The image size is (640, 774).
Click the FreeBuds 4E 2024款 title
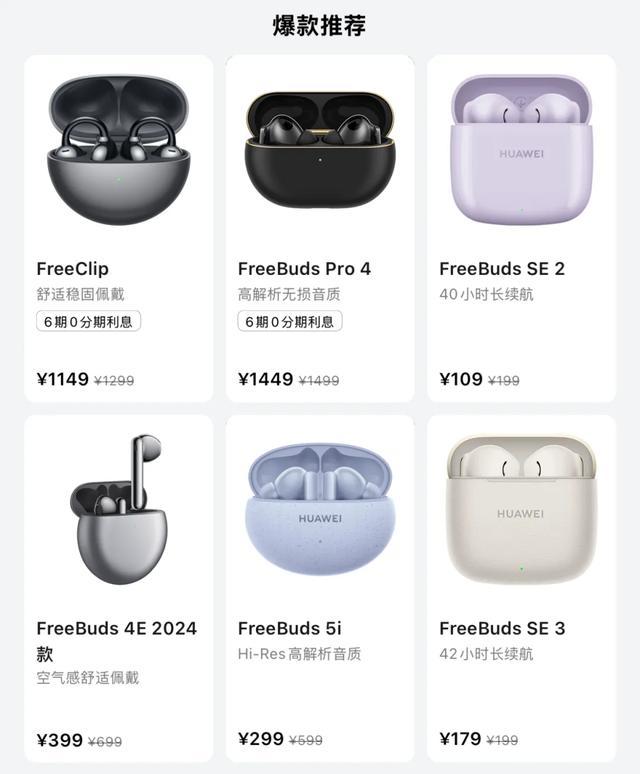coord(116,640)
